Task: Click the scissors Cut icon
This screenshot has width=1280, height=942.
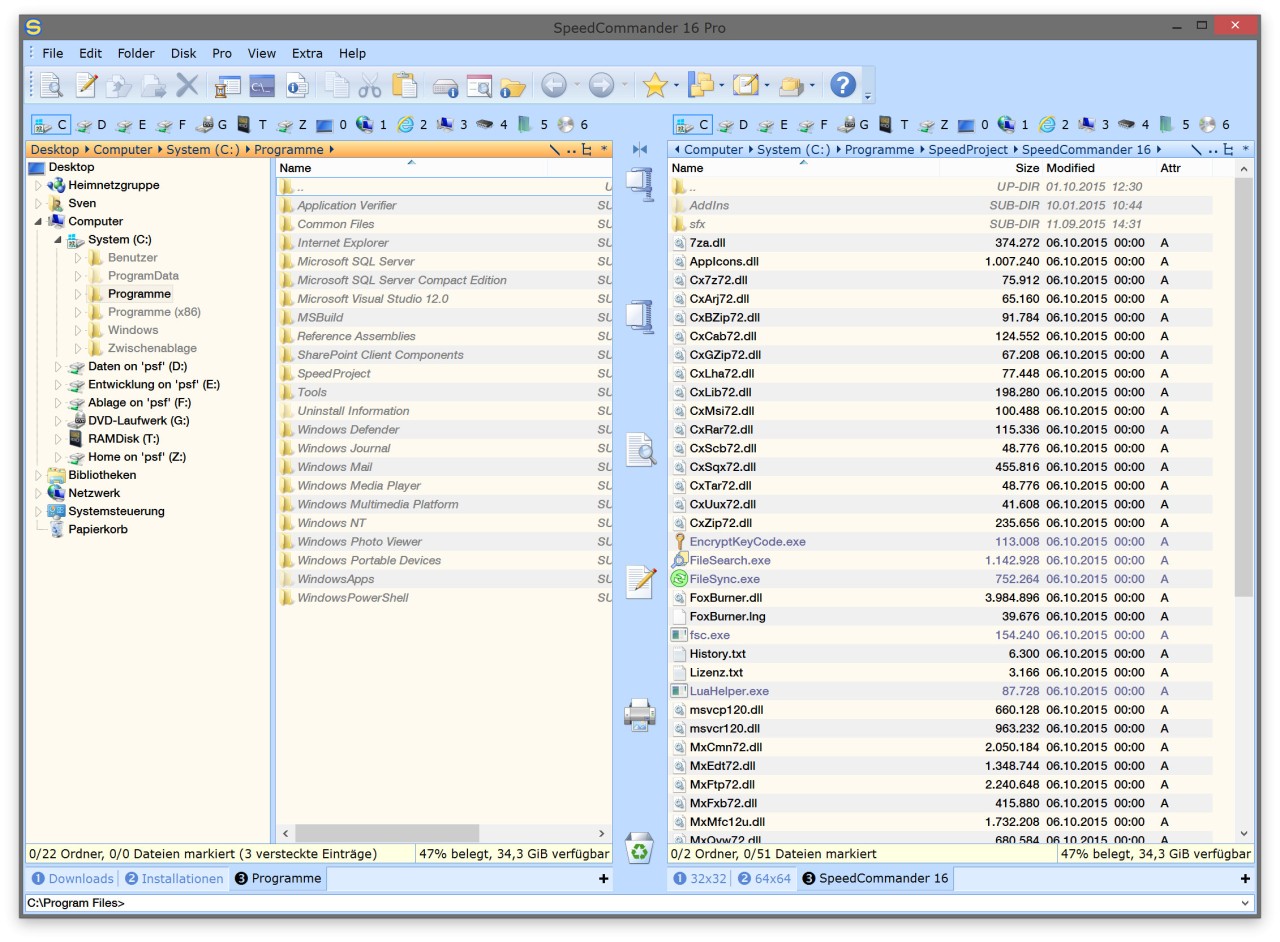Action: click(x=370, y=86)
